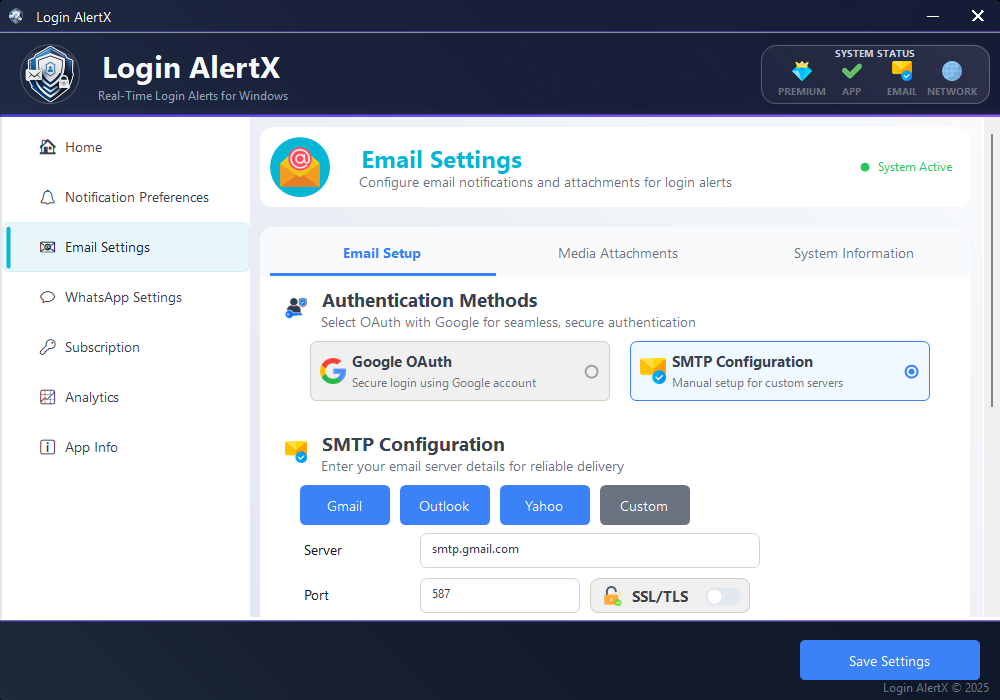Click the App Info icon

47,447
